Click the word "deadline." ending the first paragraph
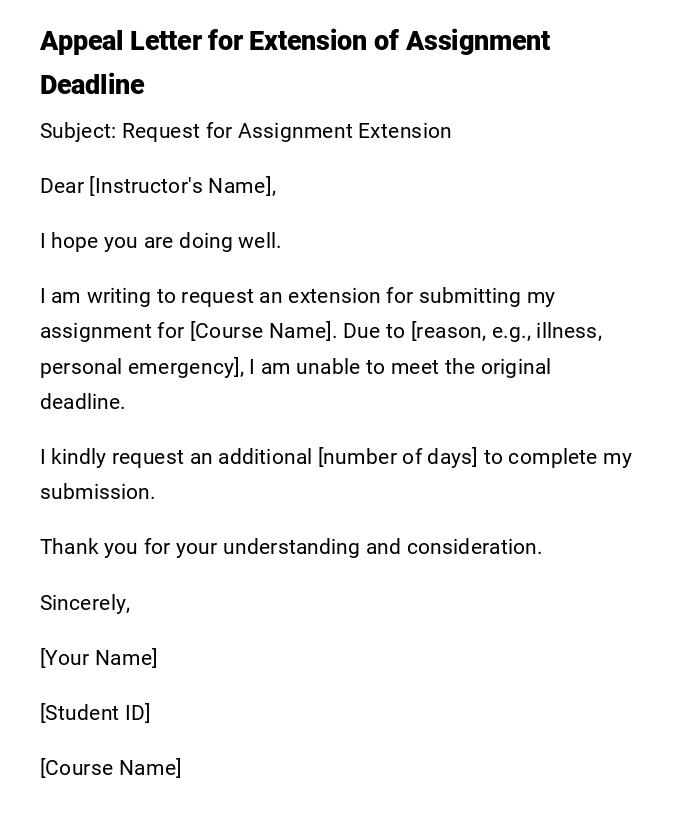The height and width of the screenshot is (830, 700). [82, 402]
